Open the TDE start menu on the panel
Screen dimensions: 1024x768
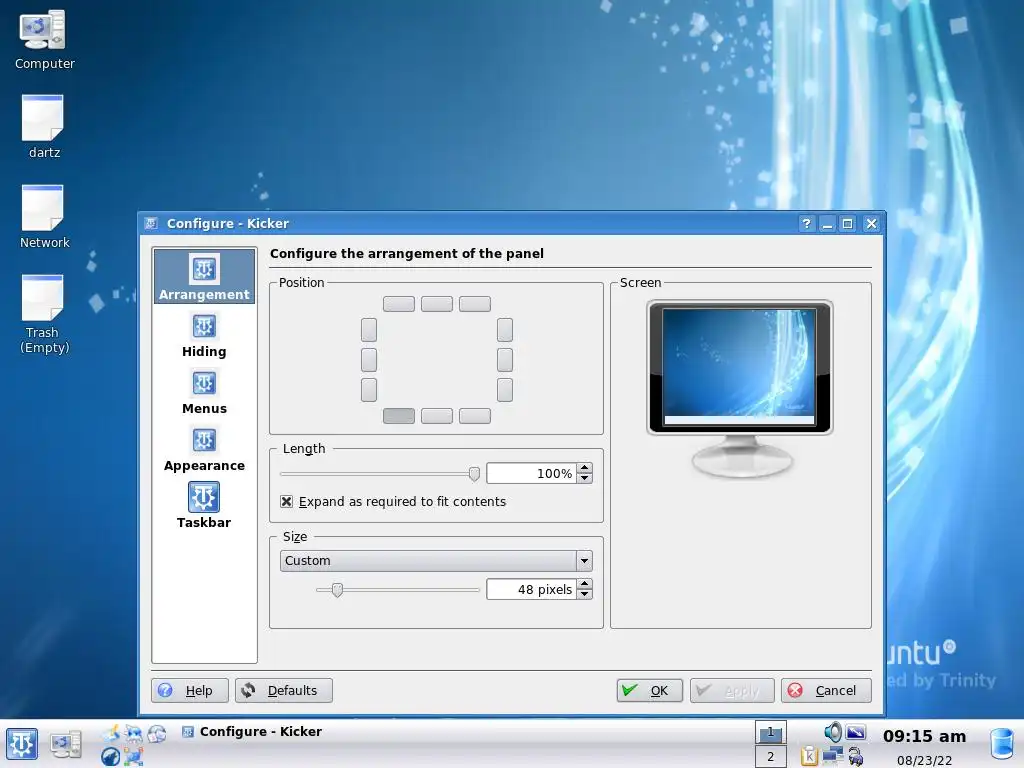coord(22,743)
